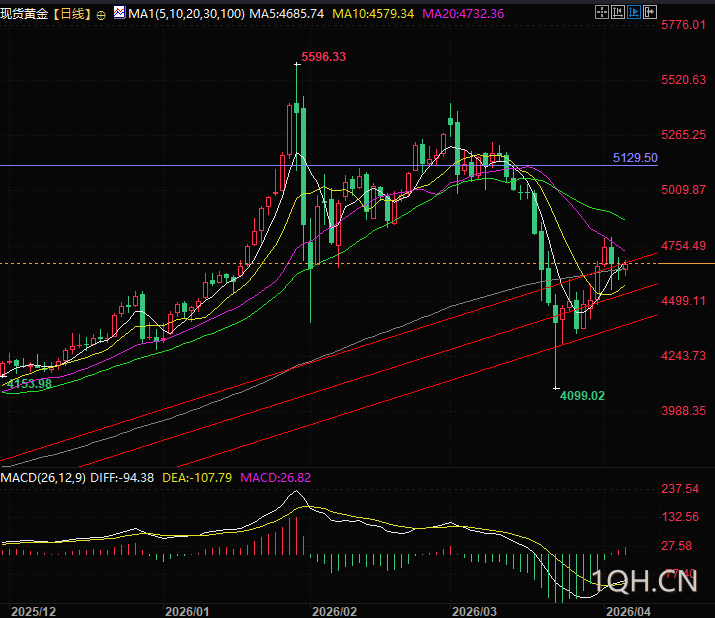Click the 2025/12 date axis marker
Screen dimensions: 715x618
click(x=33, y=611)
